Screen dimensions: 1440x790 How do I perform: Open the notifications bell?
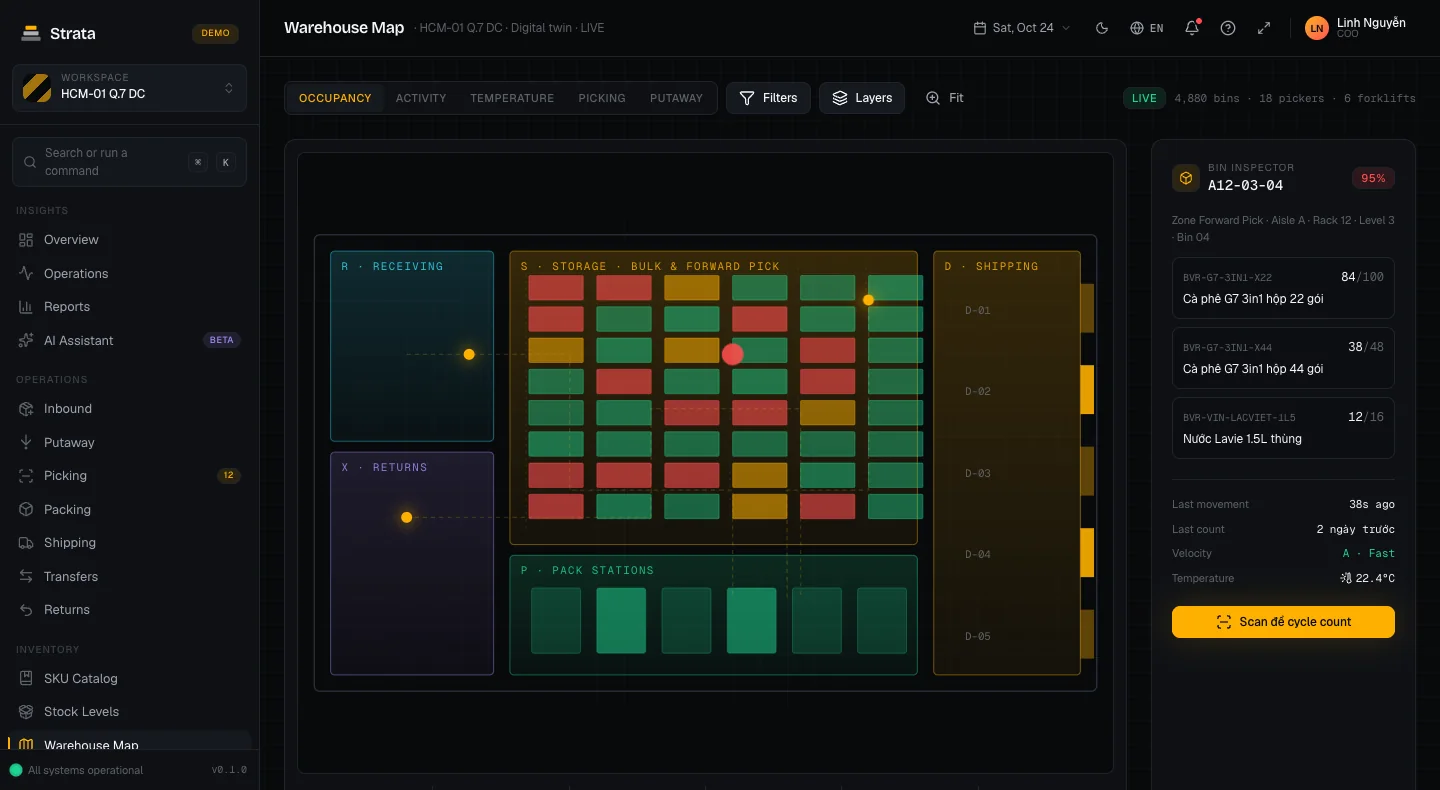pos(1192,28)
